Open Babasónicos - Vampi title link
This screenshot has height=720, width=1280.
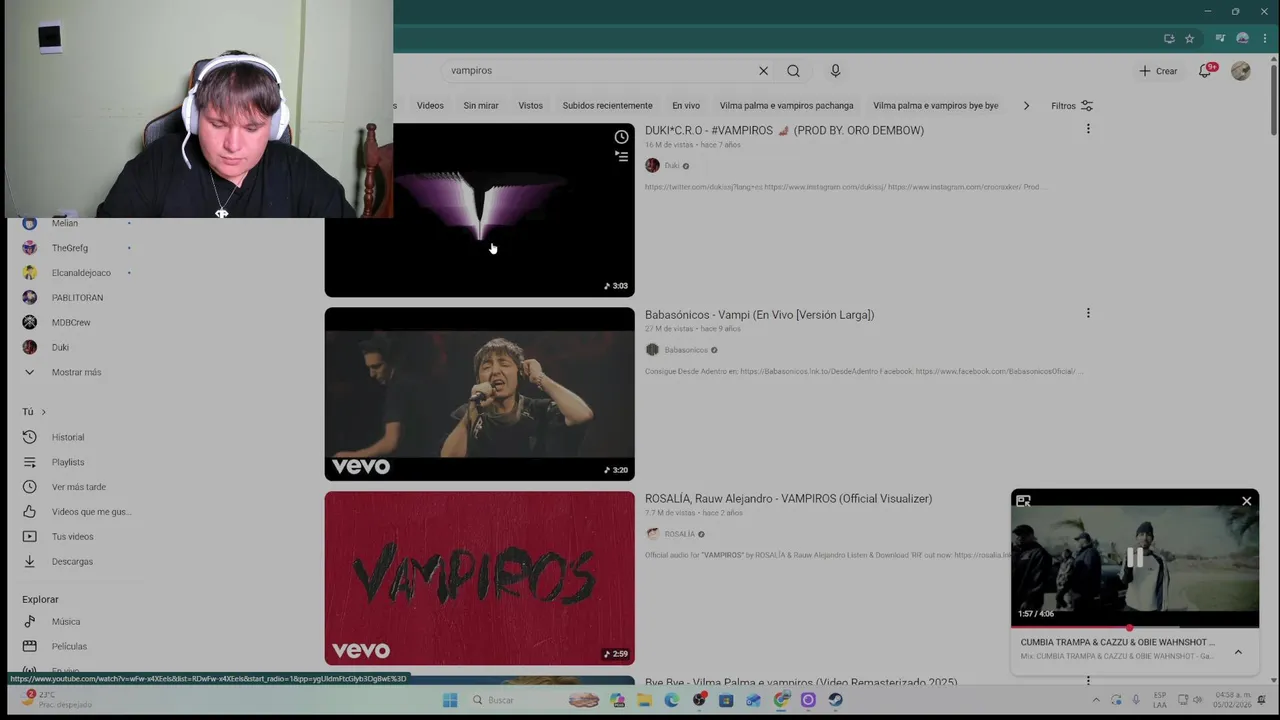[x=759, y=315]
